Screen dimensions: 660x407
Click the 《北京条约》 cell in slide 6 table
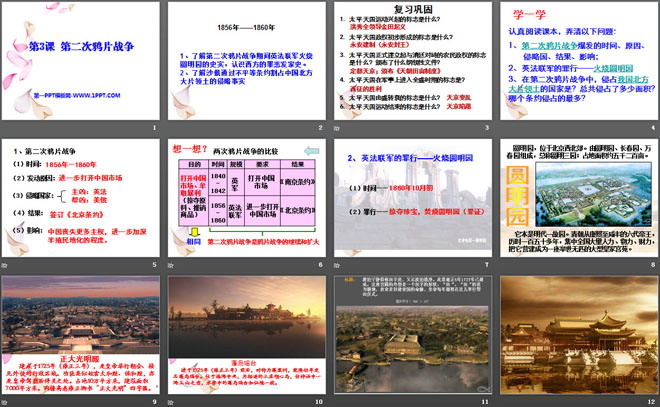point(298,210)
